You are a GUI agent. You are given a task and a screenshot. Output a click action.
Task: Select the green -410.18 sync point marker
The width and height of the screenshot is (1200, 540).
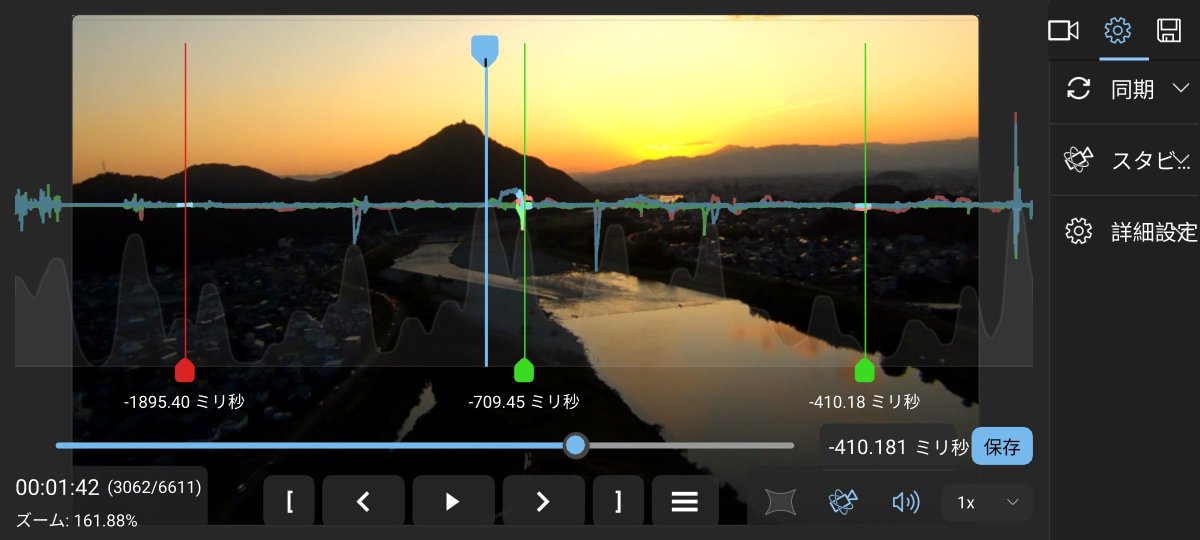coord(865,371)
